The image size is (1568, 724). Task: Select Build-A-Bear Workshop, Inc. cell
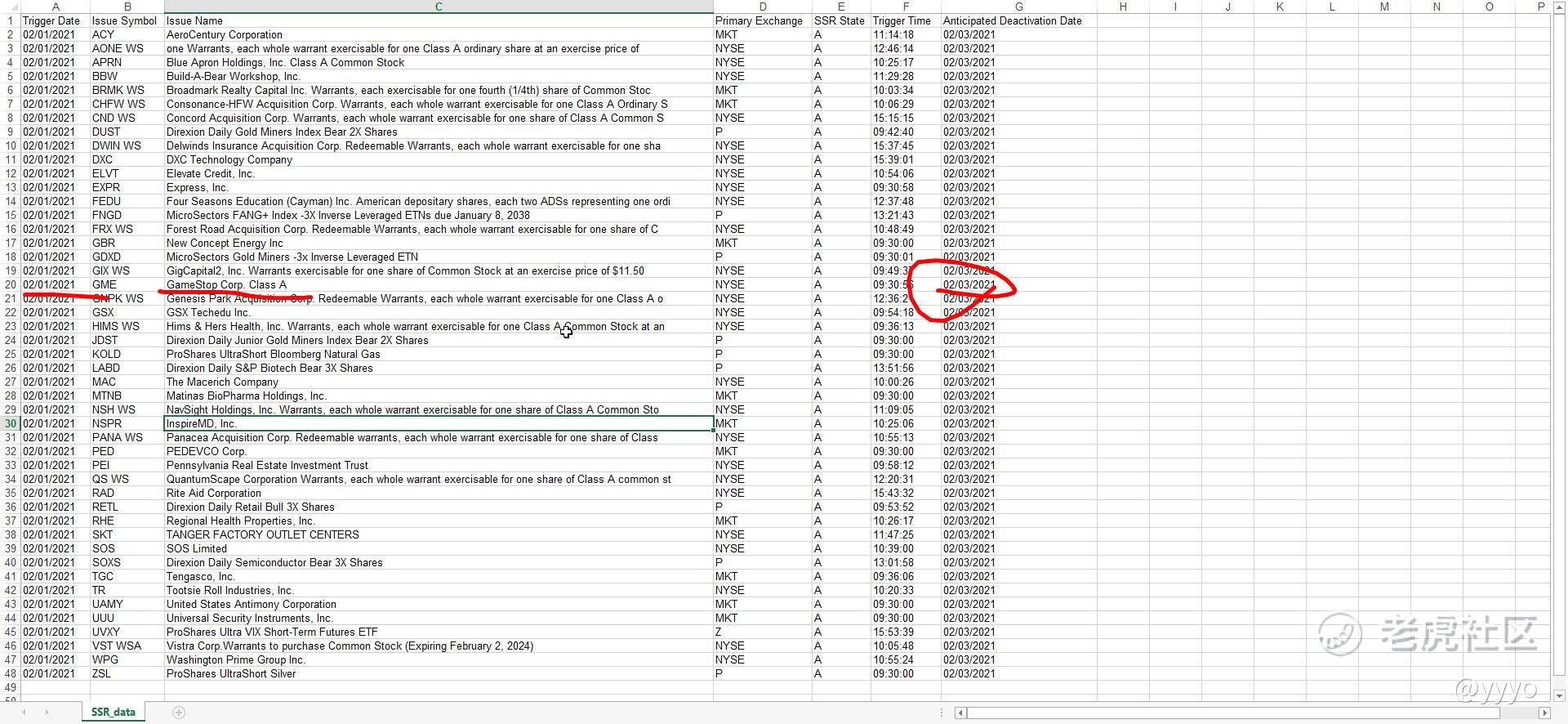pos(439,76)
